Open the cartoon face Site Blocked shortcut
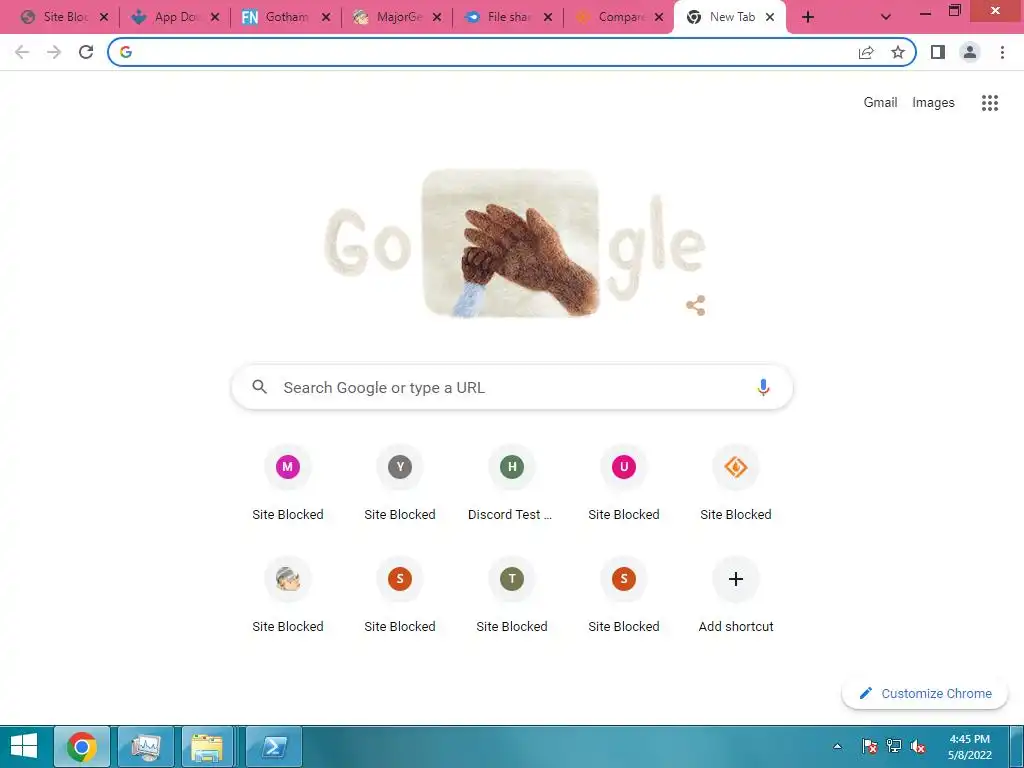 (x=288, y=595)
